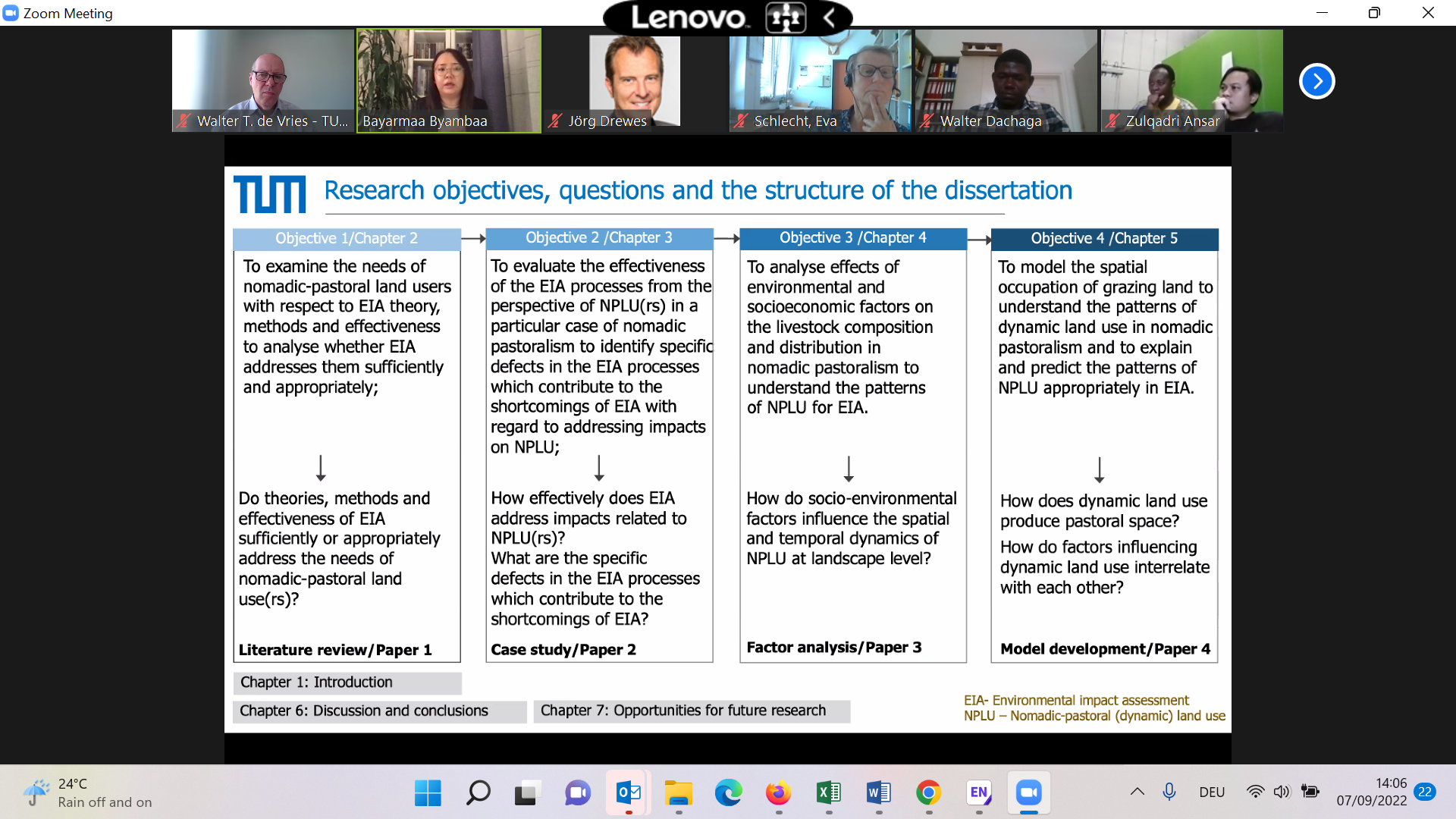The height and width of the screenshot is (819, 1456).
Task: Click the 'EIA- Environmental impact assessment' legend
Action: point(1076,701)
